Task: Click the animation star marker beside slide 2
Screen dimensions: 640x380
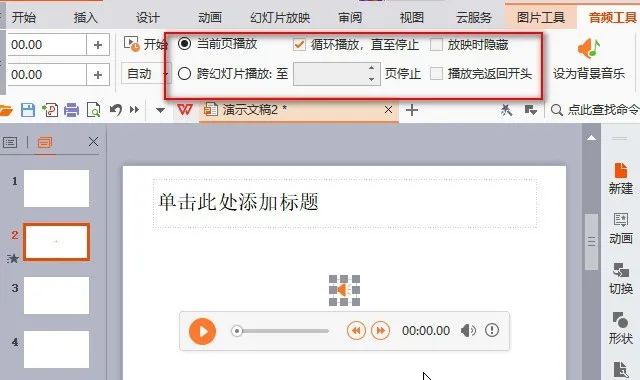Action: 13,258
